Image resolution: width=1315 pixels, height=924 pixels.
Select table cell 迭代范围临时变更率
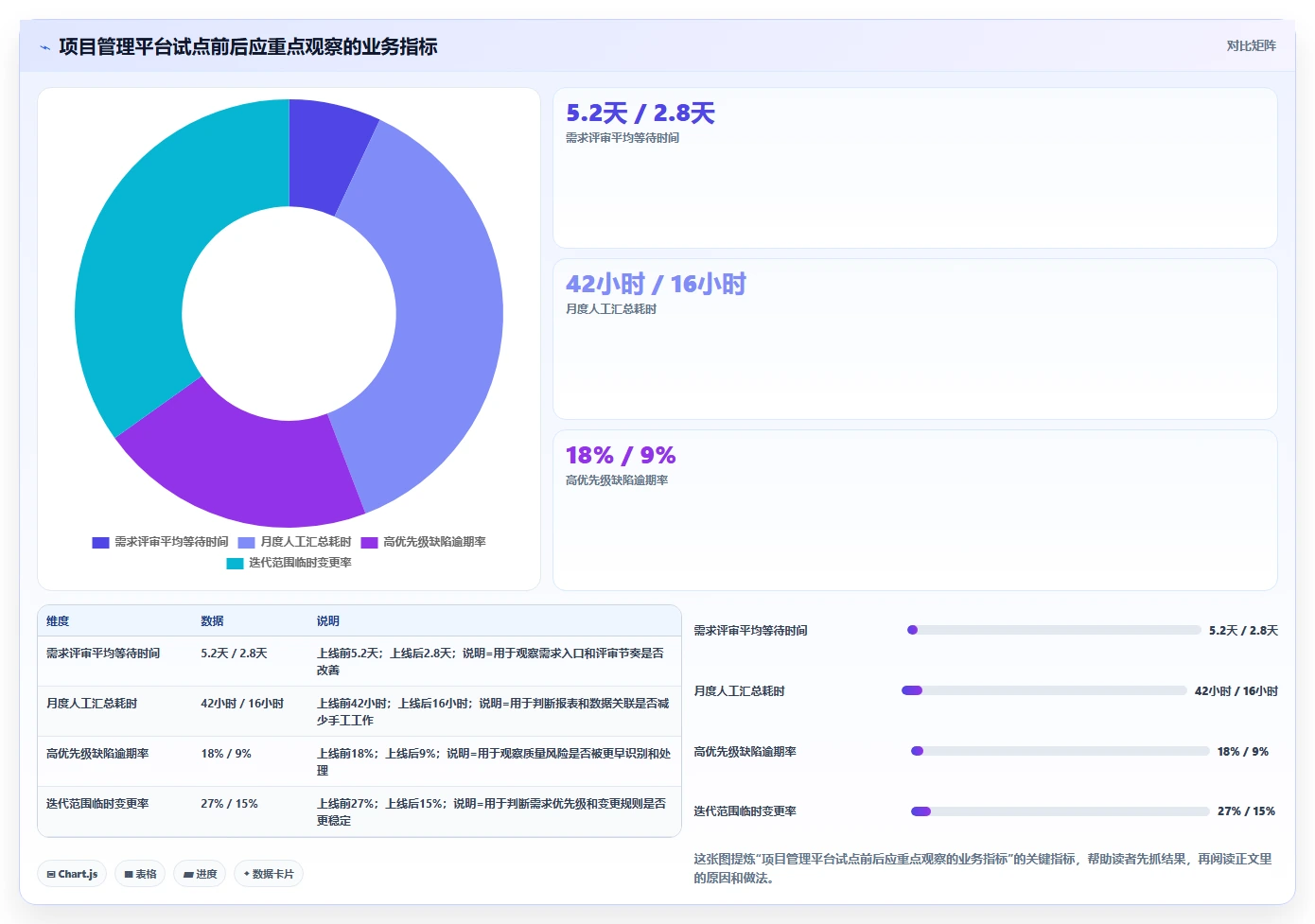[97, 804]
